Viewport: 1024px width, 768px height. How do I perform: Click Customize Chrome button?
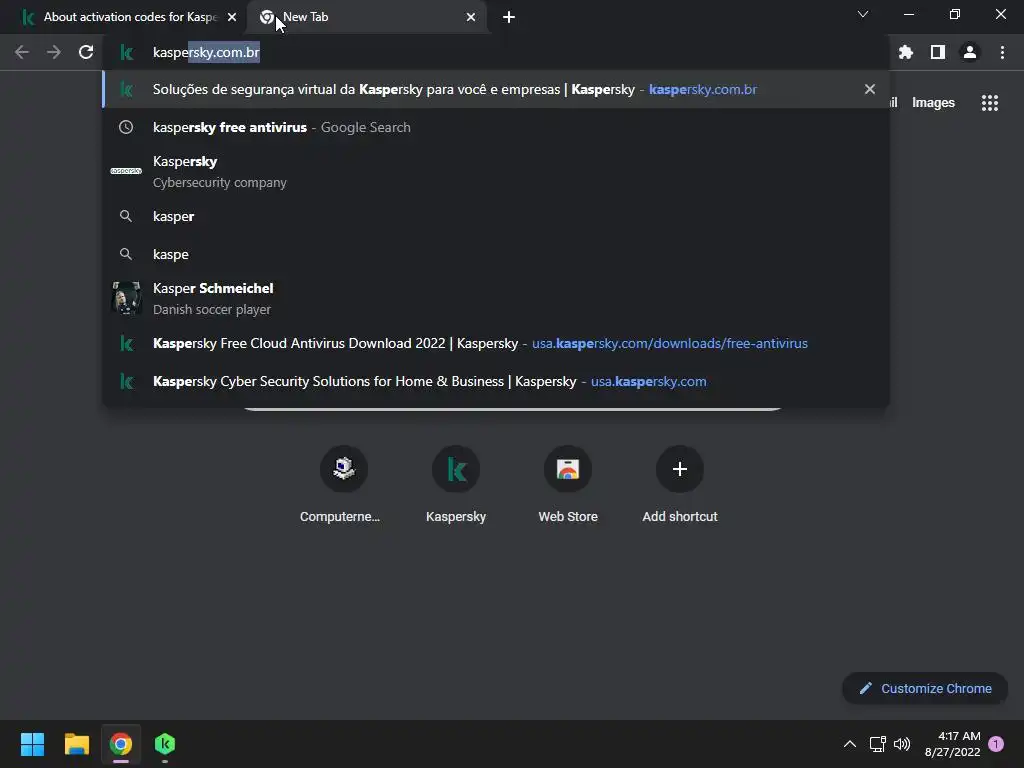[x=925, y=688]
